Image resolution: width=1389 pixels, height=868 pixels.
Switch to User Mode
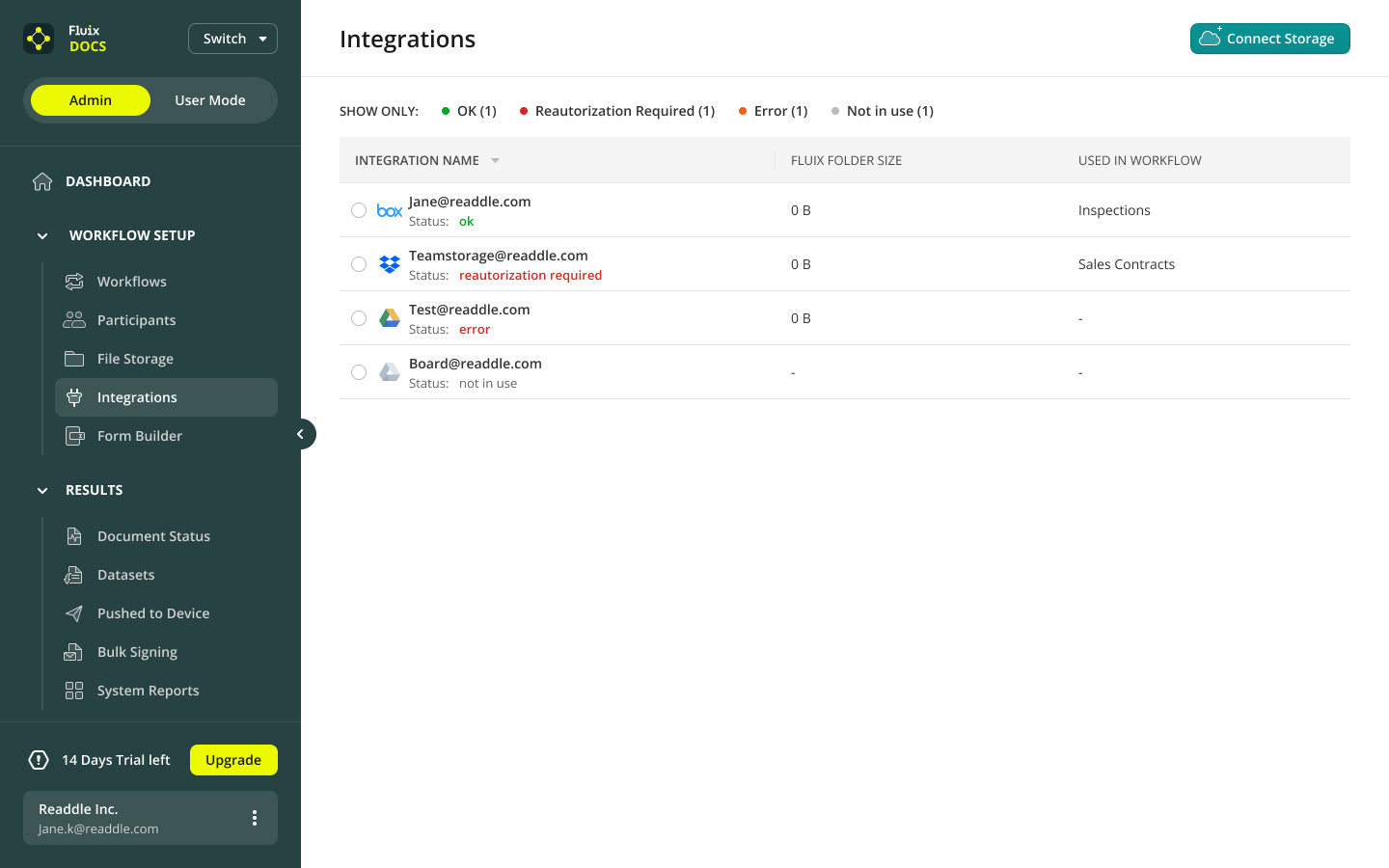click(210, 100)
